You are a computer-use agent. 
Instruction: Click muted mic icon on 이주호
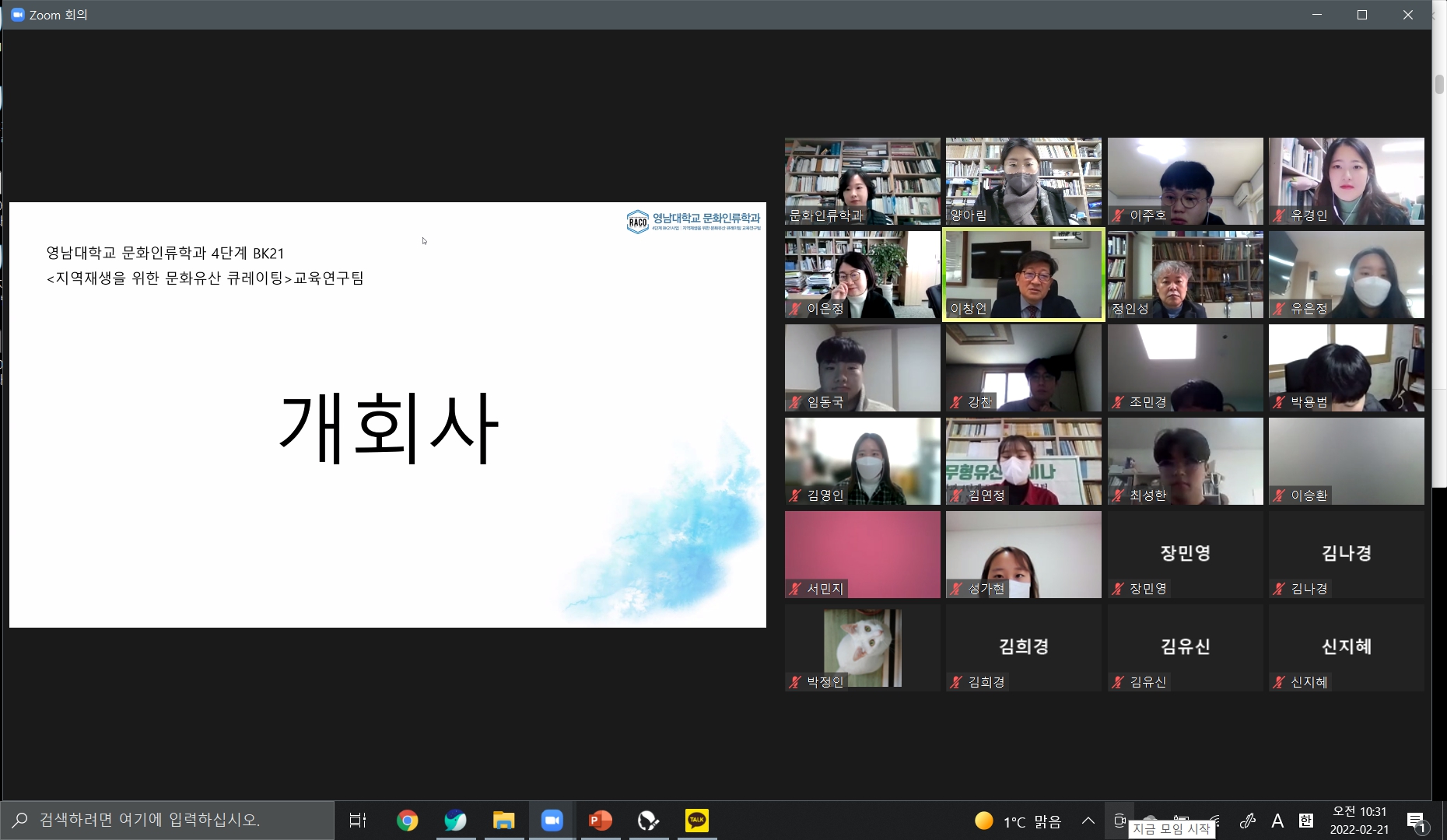coord(1118,215)
